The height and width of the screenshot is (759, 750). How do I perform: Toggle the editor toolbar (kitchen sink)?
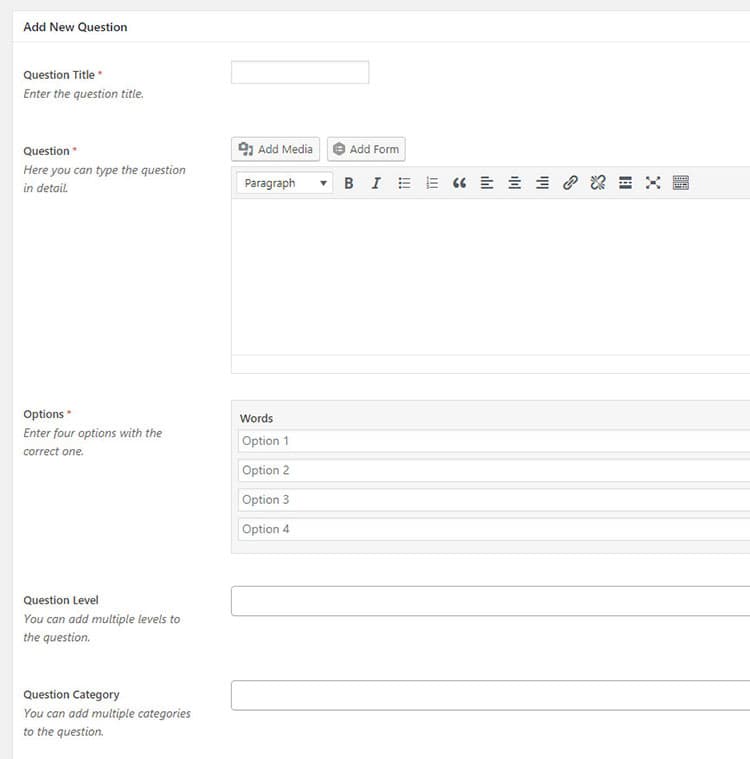[x=681, y=183]
